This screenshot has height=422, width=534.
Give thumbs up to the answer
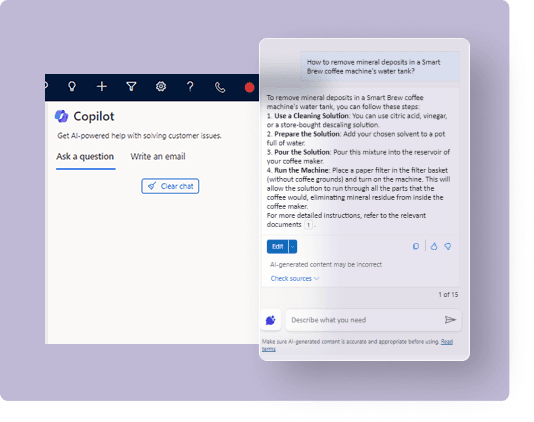coord(434,246)
